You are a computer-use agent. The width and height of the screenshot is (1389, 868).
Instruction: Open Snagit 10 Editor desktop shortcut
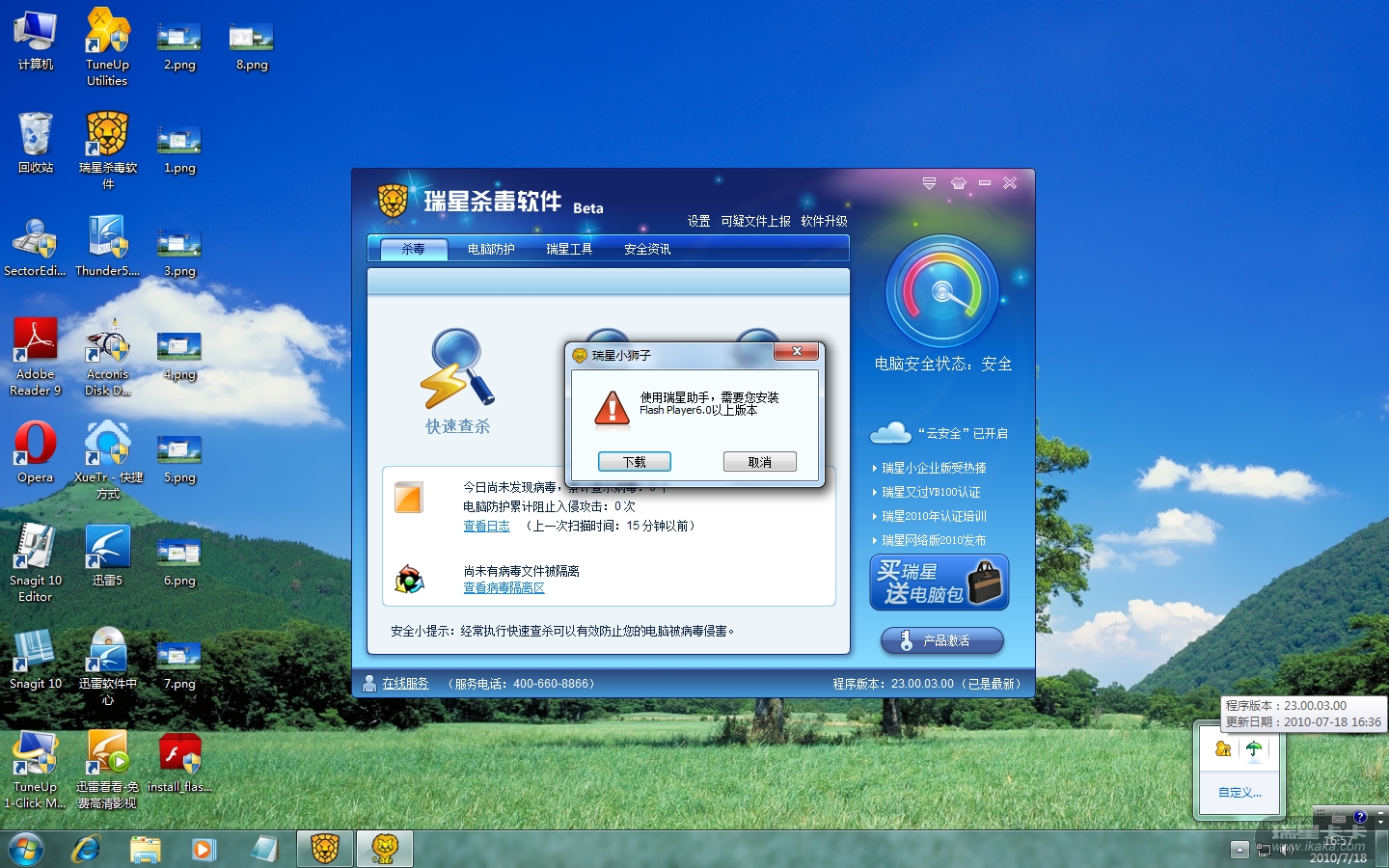(x=36, y=563)
